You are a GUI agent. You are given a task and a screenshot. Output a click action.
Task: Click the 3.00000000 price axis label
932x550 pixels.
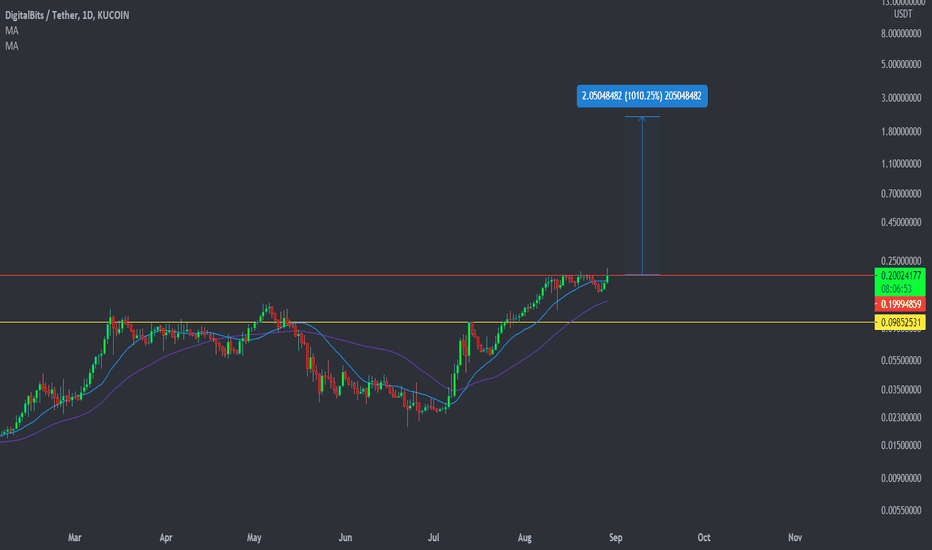pos(901,98)
